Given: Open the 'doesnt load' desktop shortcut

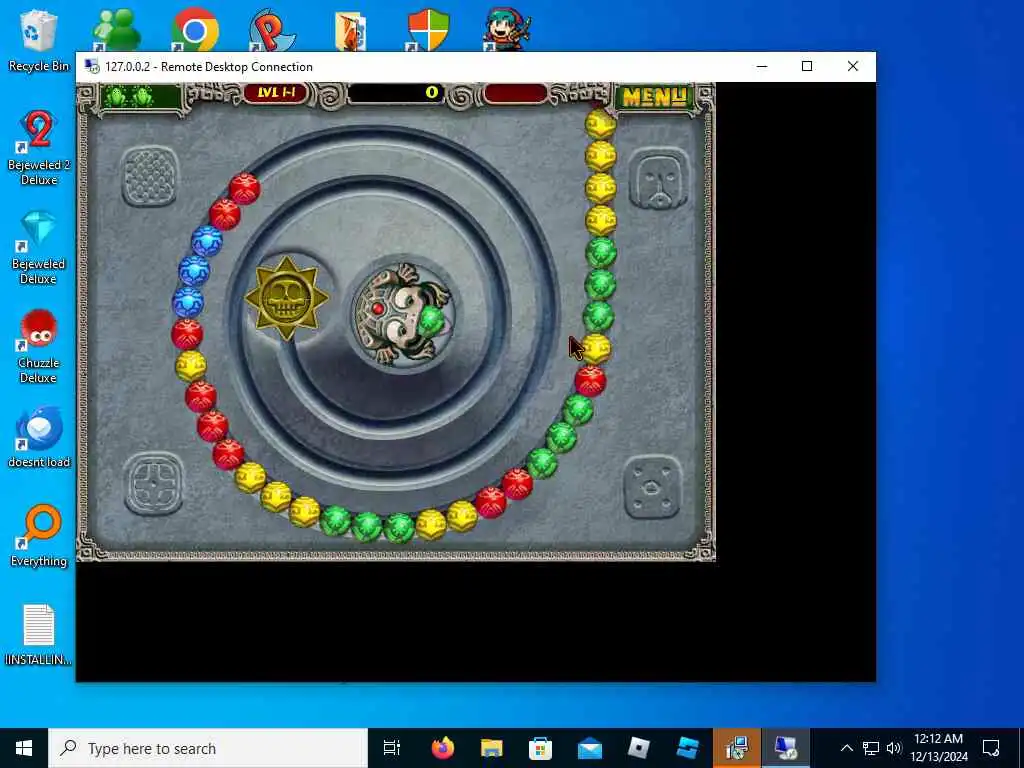Looking at the screenshot, I should point(38,436).
